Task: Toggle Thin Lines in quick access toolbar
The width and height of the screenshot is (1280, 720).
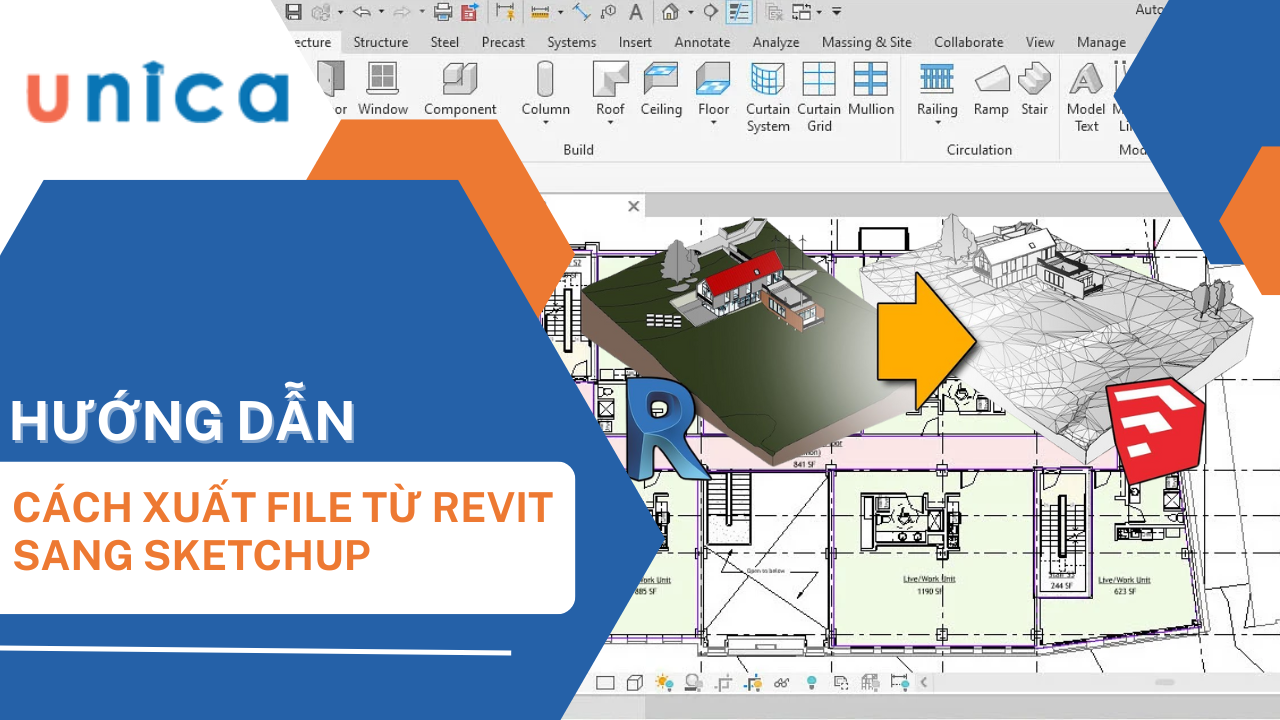Action: [x=739, y=12]
